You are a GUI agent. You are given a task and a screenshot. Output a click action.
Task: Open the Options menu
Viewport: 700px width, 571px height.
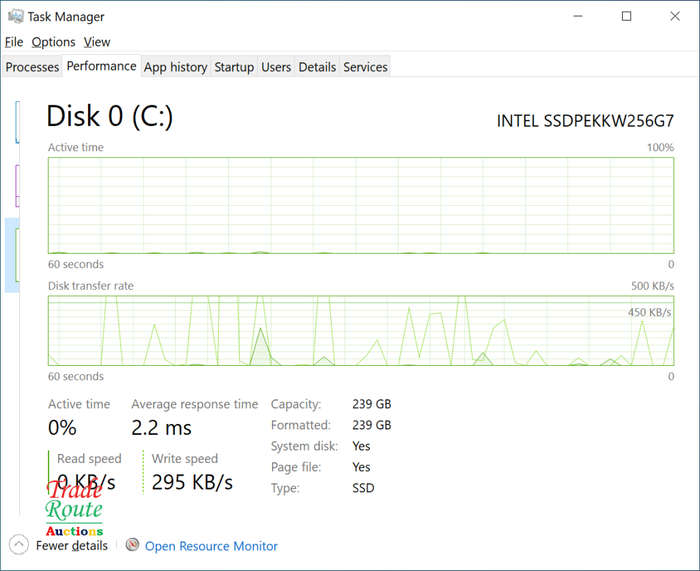(53, 42)
